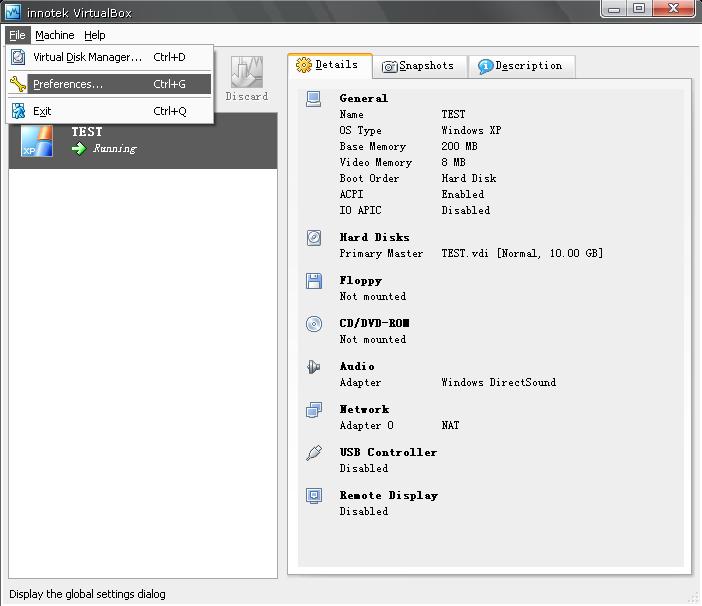Viewport: 702px width, 606px height.
Task: Click the Floppy diskette icon
Action: click(314, 281)
